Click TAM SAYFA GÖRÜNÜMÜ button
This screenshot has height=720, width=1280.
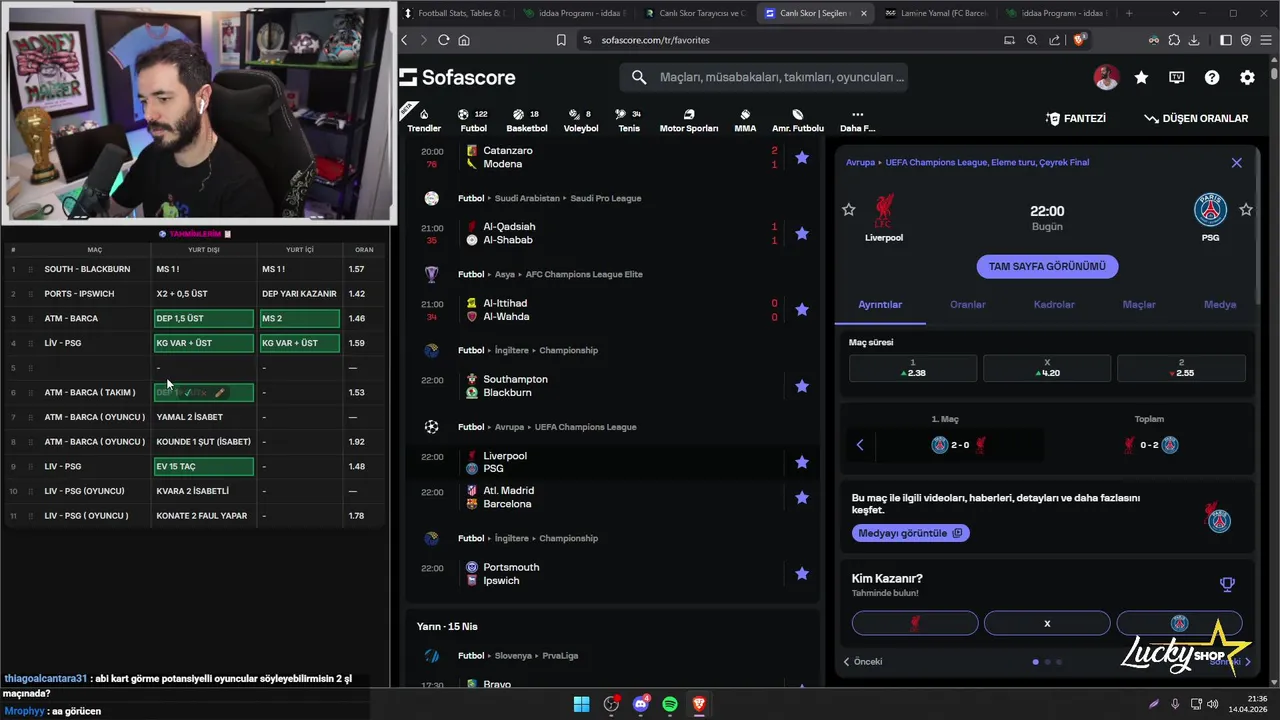(x=1047, y=266)
